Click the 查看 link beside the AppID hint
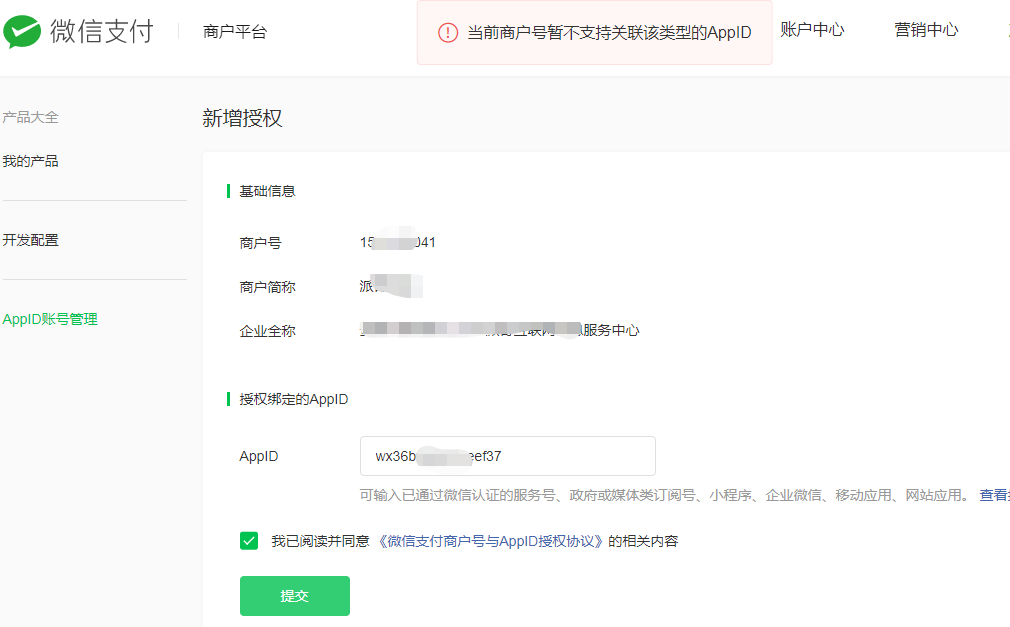Viewport: 1010px width, 627px height. point(994,495)
